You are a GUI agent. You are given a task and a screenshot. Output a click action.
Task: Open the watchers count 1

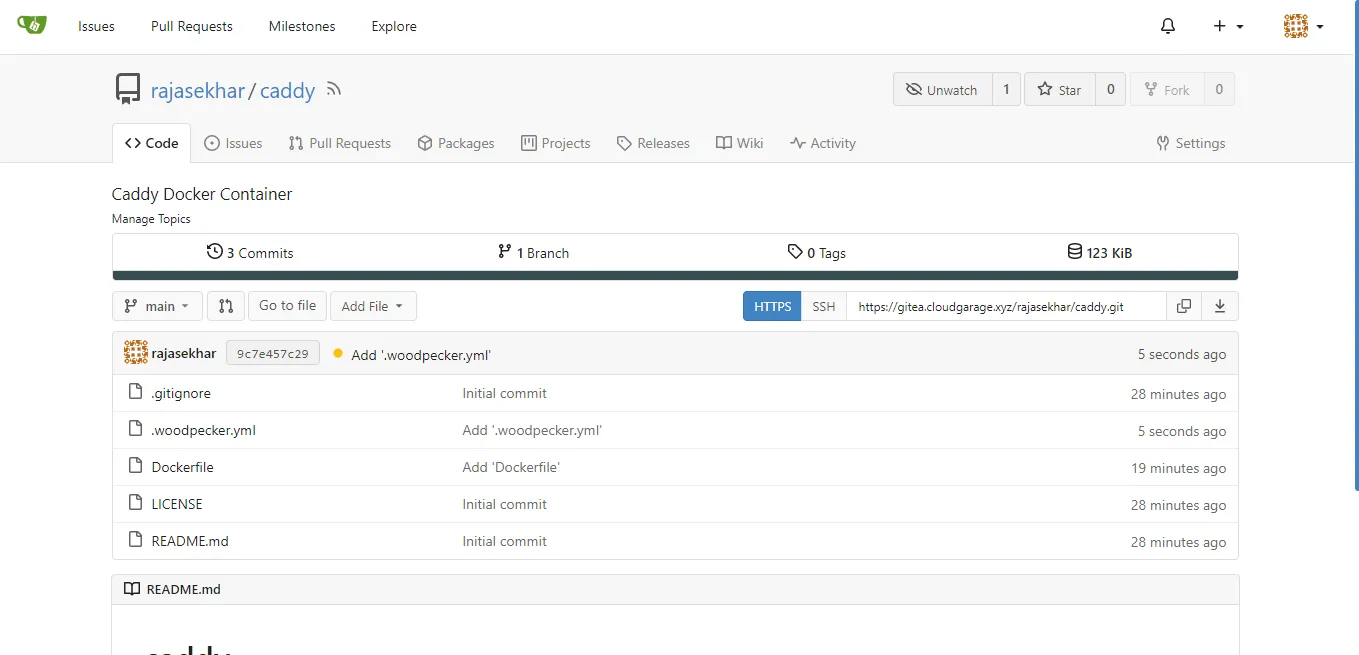click(1007, 89)
